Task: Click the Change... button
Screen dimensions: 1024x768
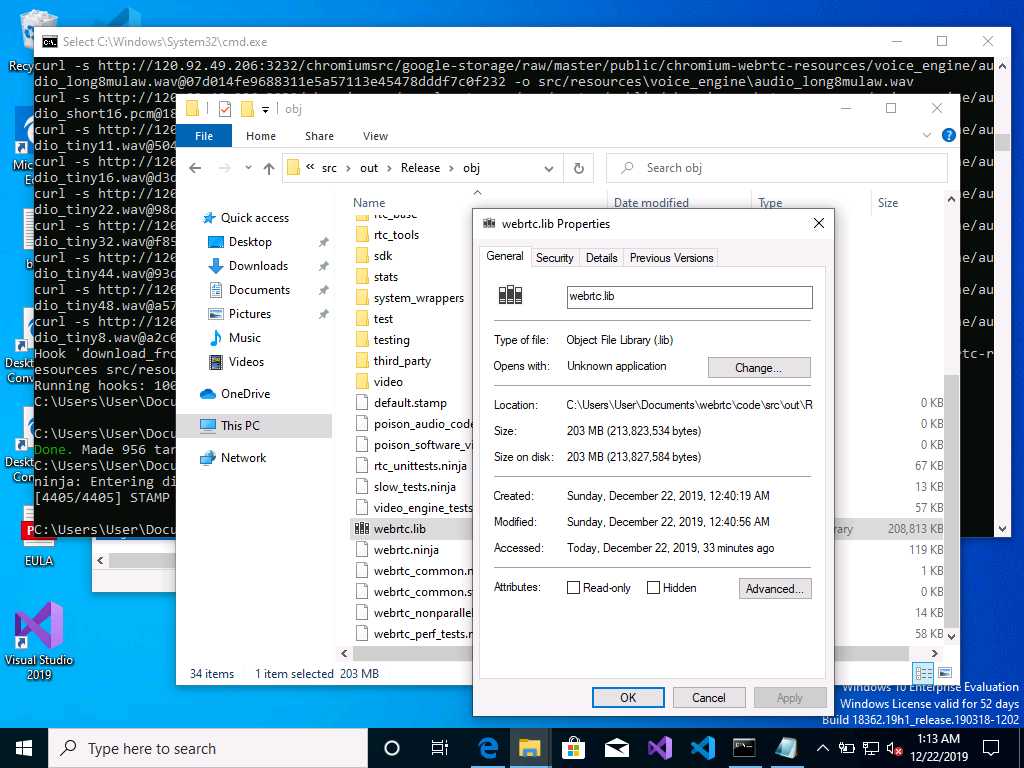Action: [759, 368]
